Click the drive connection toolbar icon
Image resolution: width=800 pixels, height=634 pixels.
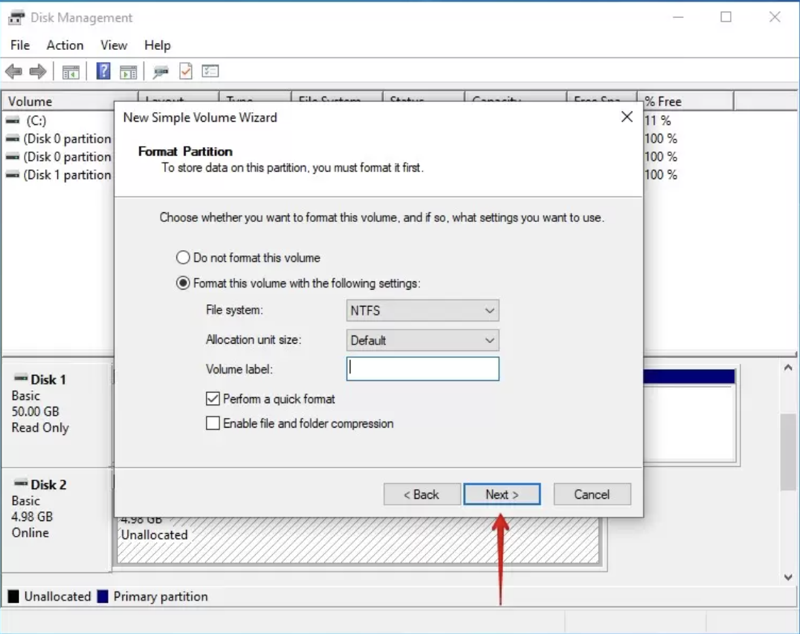(x=160, y=72)
